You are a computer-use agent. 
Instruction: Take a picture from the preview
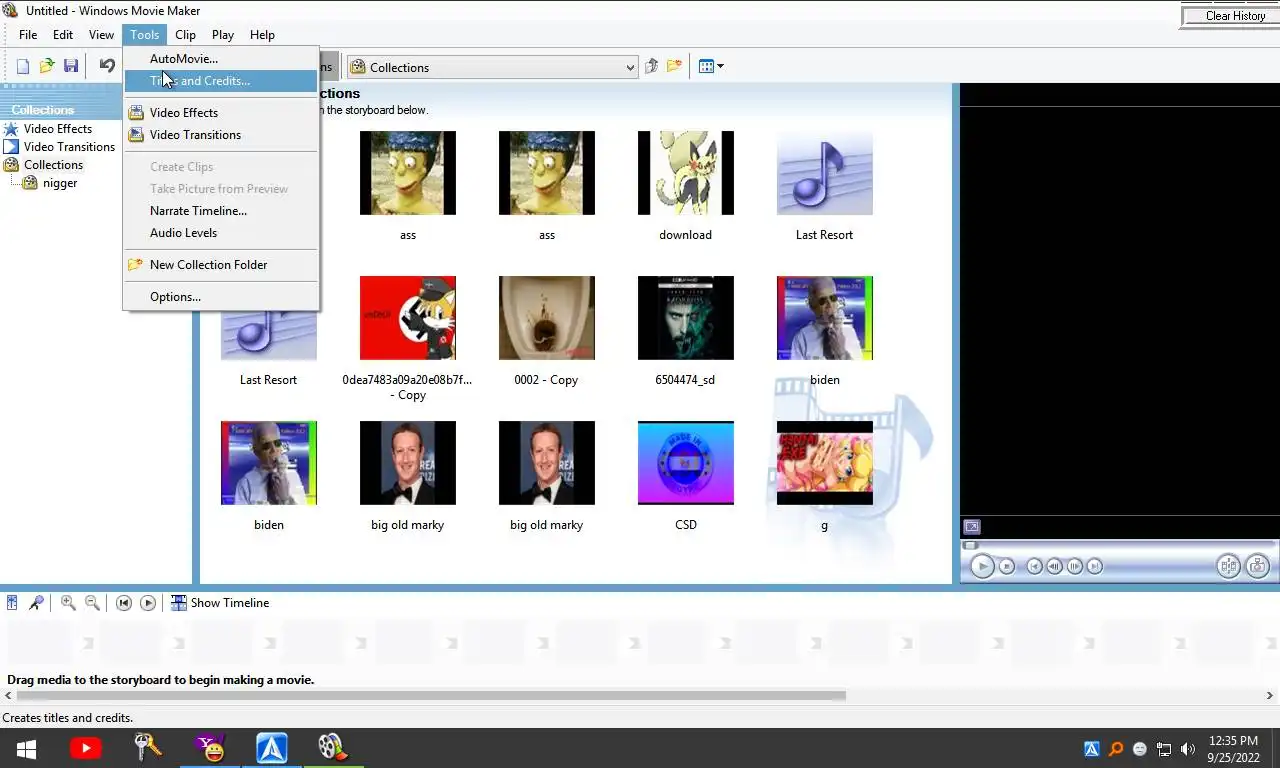(x=1258, y=566)
